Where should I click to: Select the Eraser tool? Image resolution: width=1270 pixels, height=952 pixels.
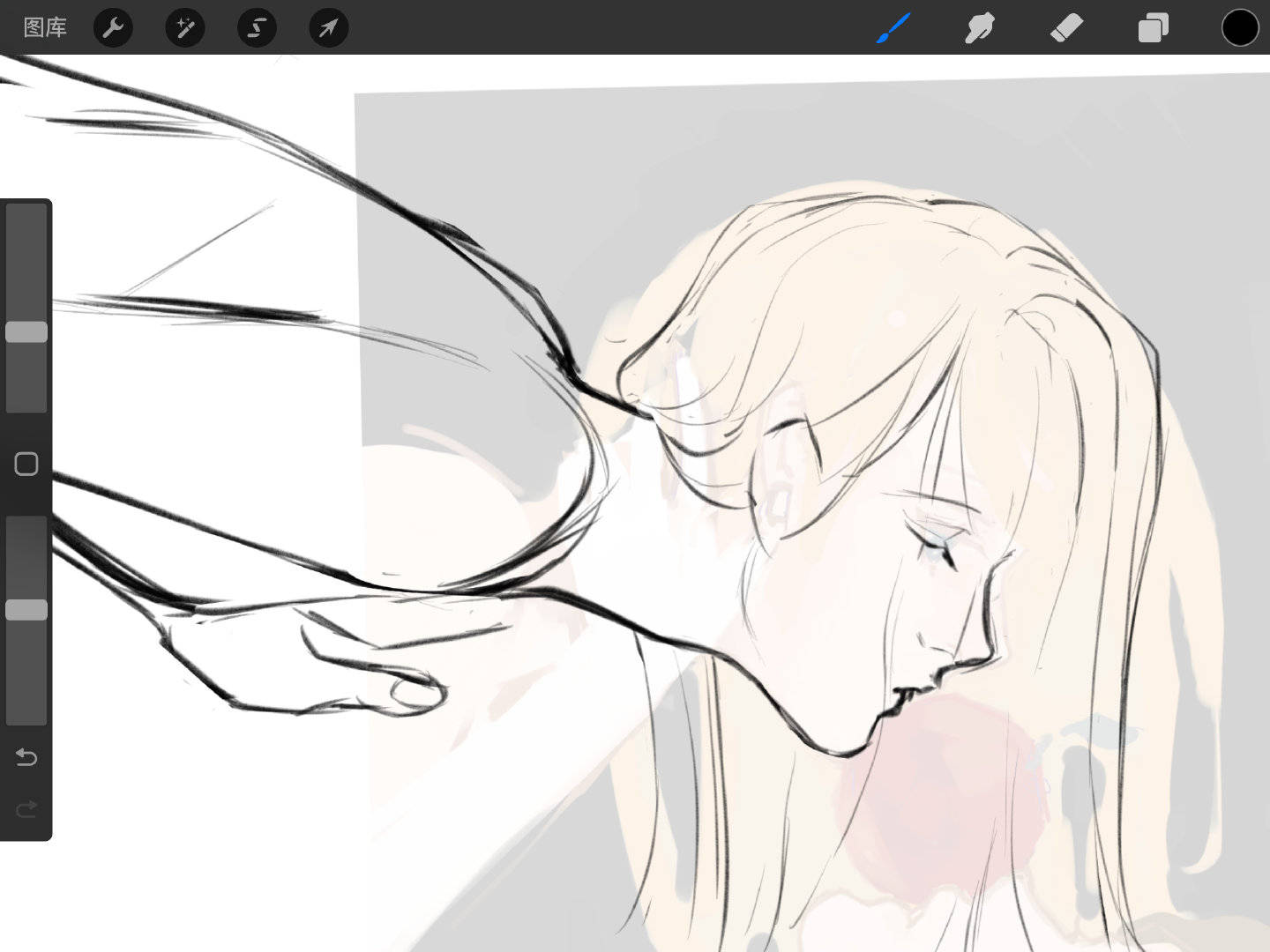coord(1066,28)
